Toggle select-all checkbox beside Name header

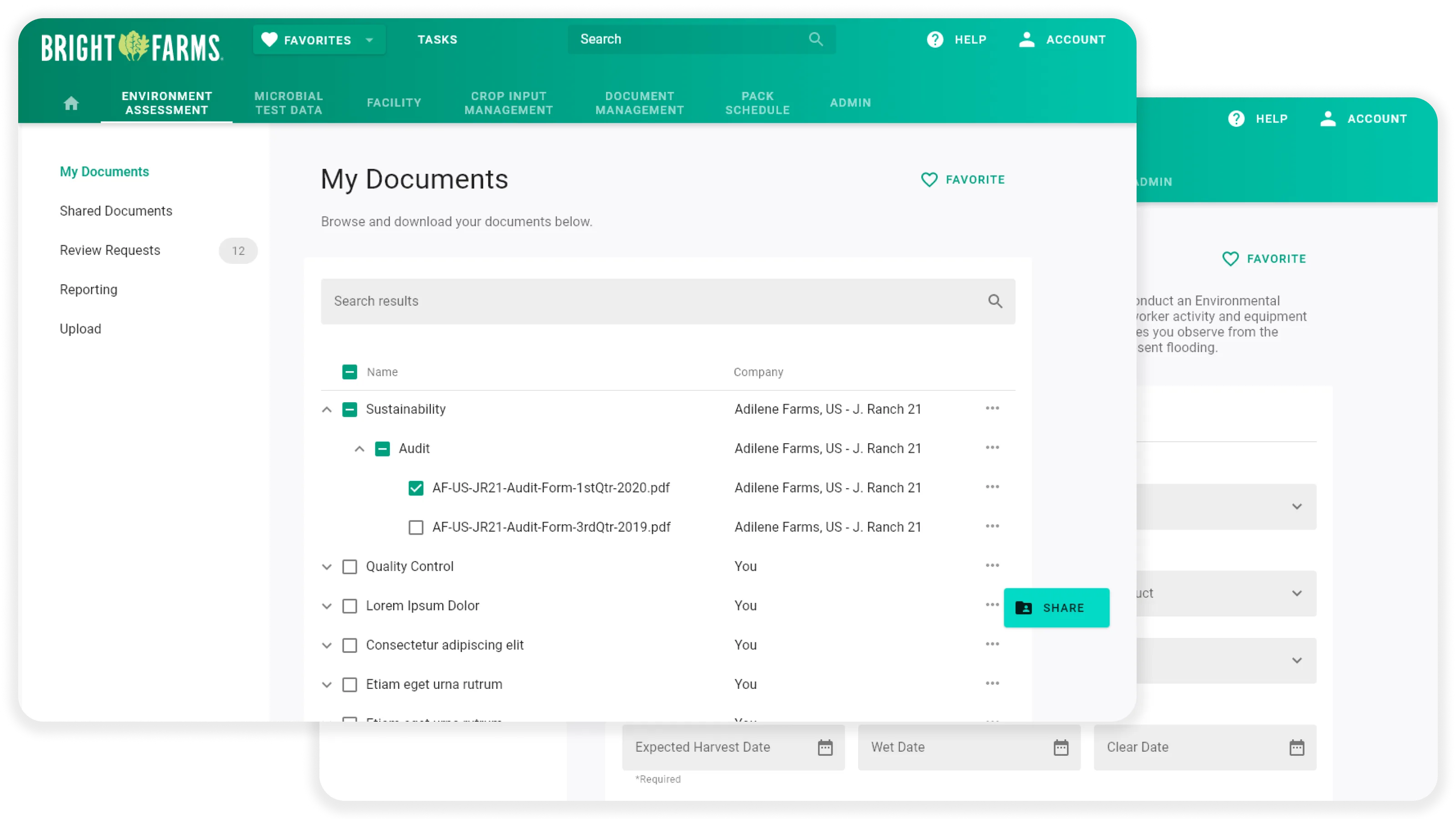point(350,372)
